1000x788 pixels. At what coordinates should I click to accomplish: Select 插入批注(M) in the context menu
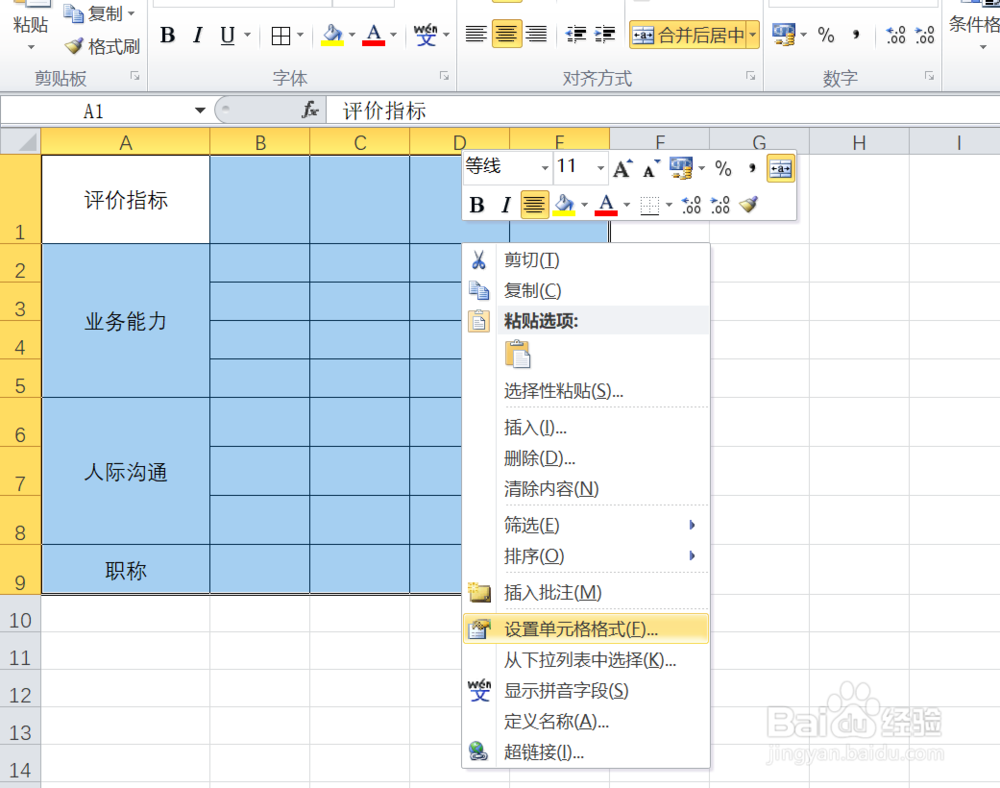pos(585,592)
